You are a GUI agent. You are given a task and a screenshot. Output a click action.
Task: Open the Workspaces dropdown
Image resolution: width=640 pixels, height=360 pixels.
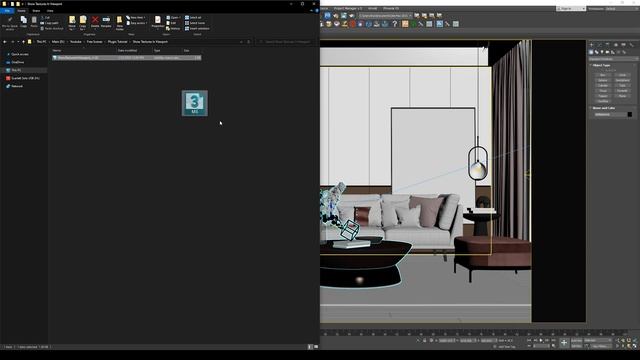click(621, 9)
